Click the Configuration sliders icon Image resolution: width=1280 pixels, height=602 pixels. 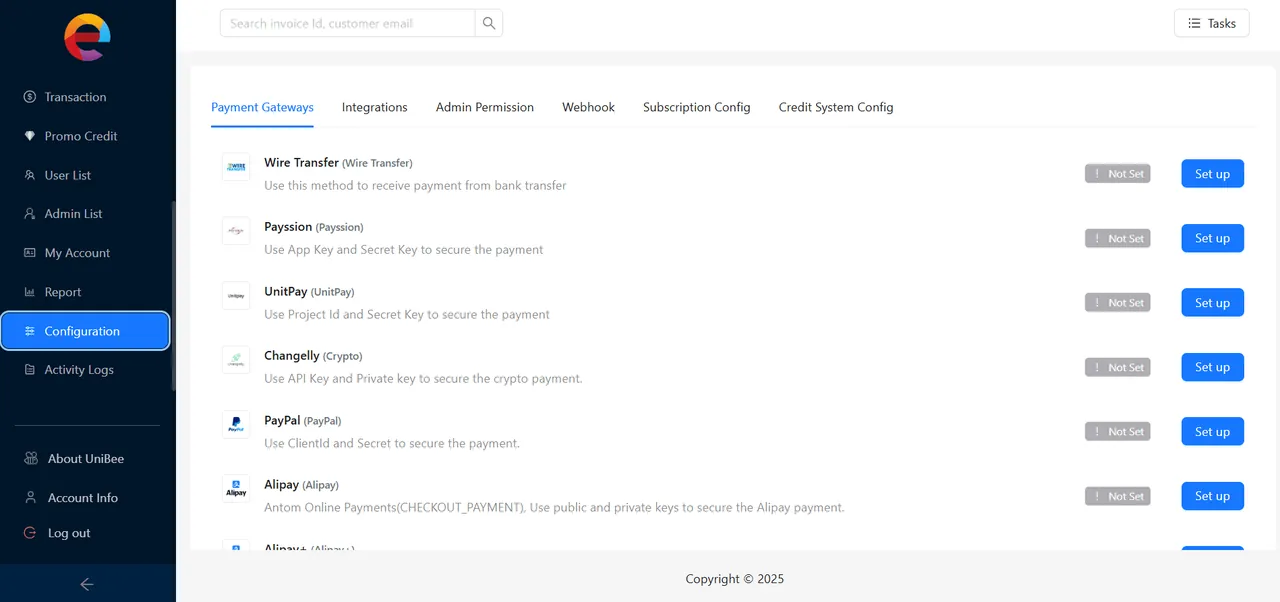click(30, 331)
